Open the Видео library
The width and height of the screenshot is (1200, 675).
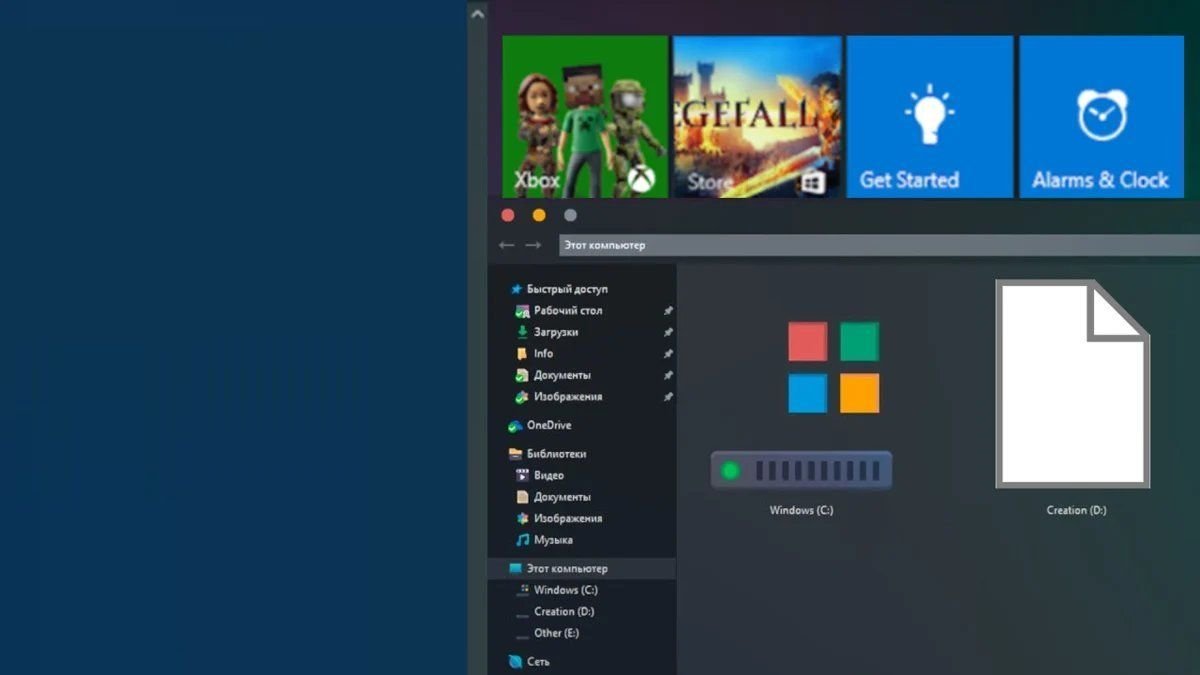tap(549, 476)
